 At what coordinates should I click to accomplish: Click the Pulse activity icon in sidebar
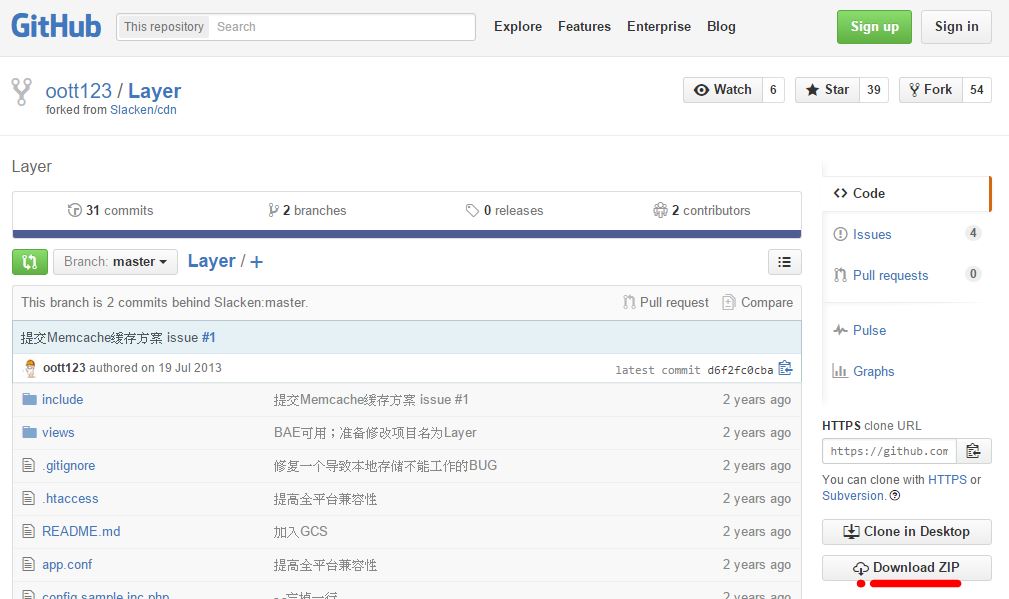[x=840, y=330]
